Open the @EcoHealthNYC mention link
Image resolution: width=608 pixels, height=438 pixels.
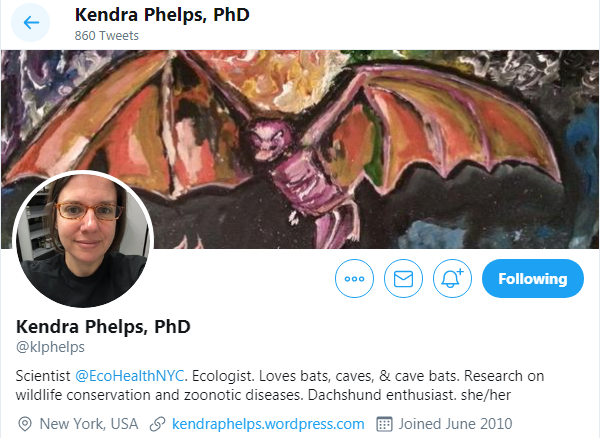(x=130, y=376)
